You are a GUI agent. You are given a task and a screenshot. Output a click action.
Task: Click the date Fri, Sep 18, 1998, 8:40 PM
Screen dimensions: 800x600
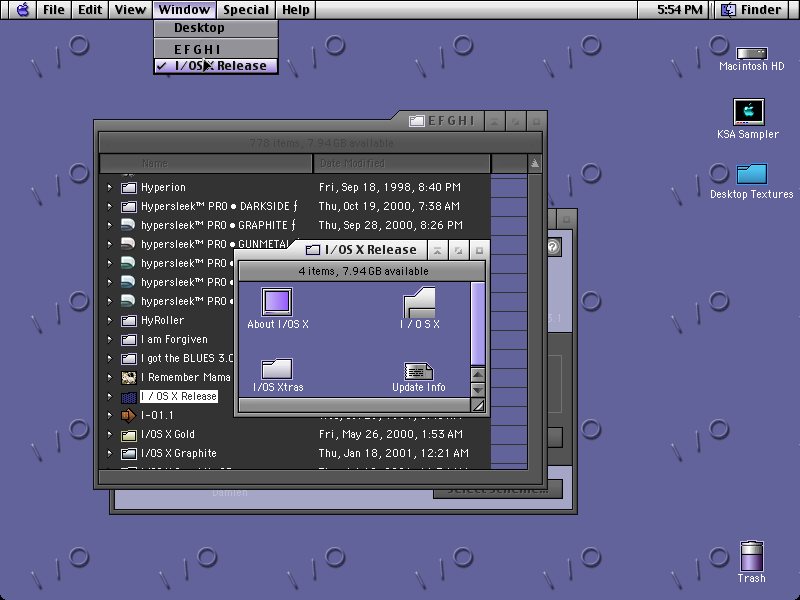coord(390,188)
